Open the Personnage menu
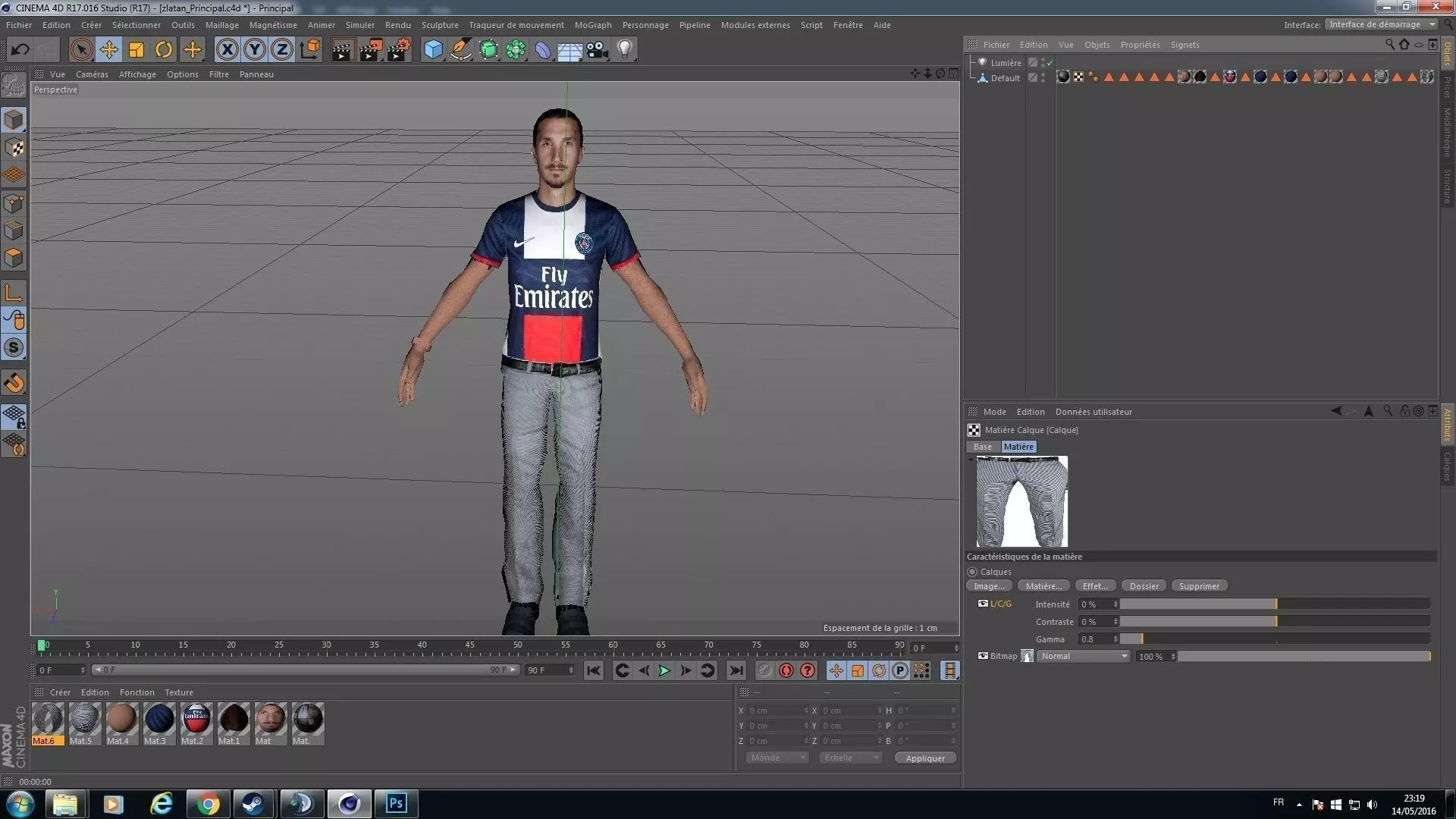Screen dimensions: 1456x819 pos(645,25)
